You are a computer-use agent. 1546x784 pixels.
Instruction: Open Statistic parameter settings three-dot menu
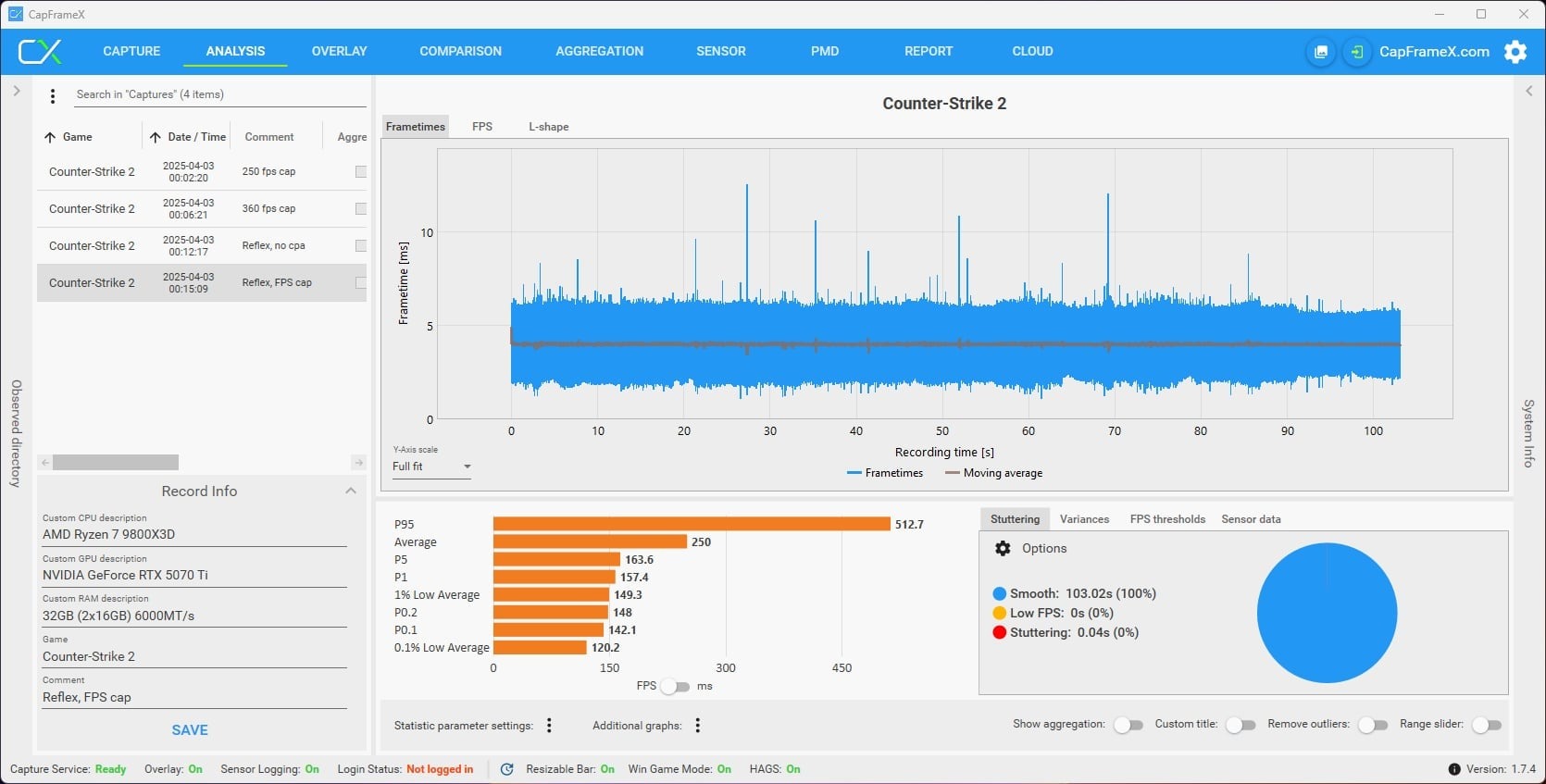tap(549, 726)
